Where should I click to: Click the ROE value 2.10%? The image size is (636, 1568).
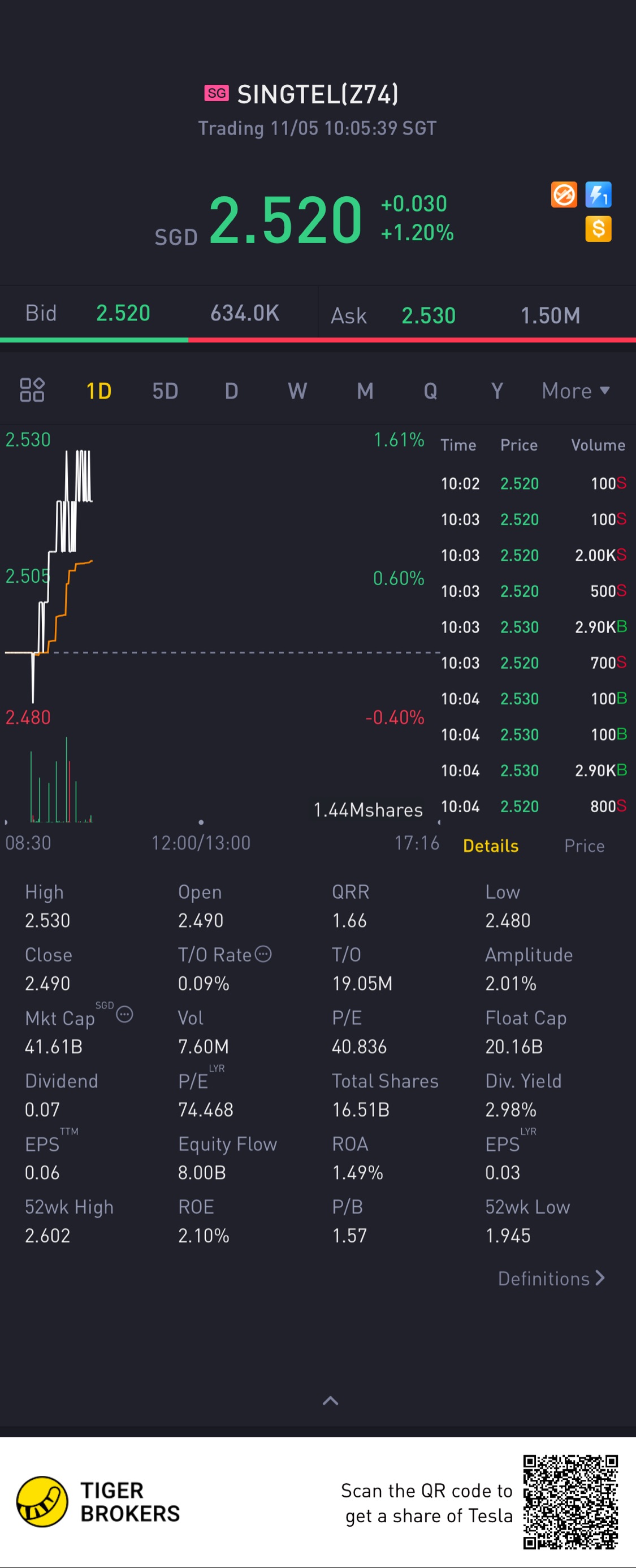(x=204, y=1236)
